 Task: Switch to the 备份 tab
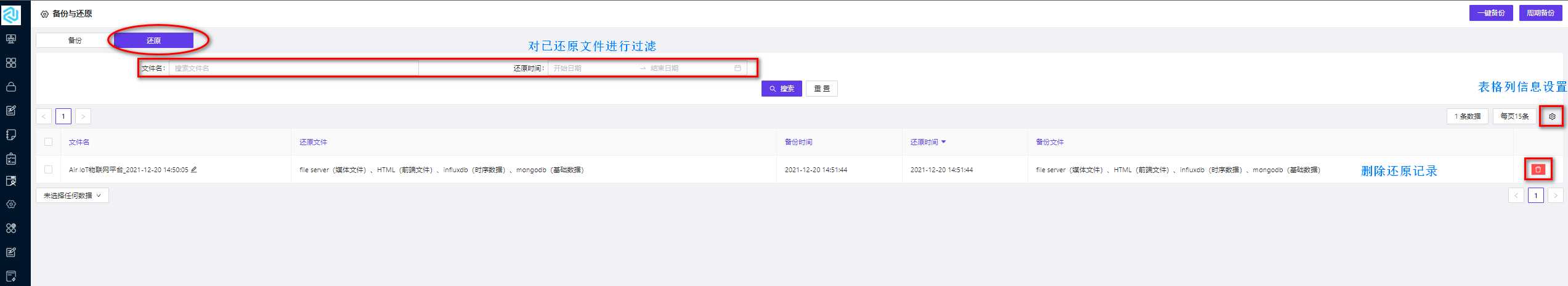click(75, 41)
